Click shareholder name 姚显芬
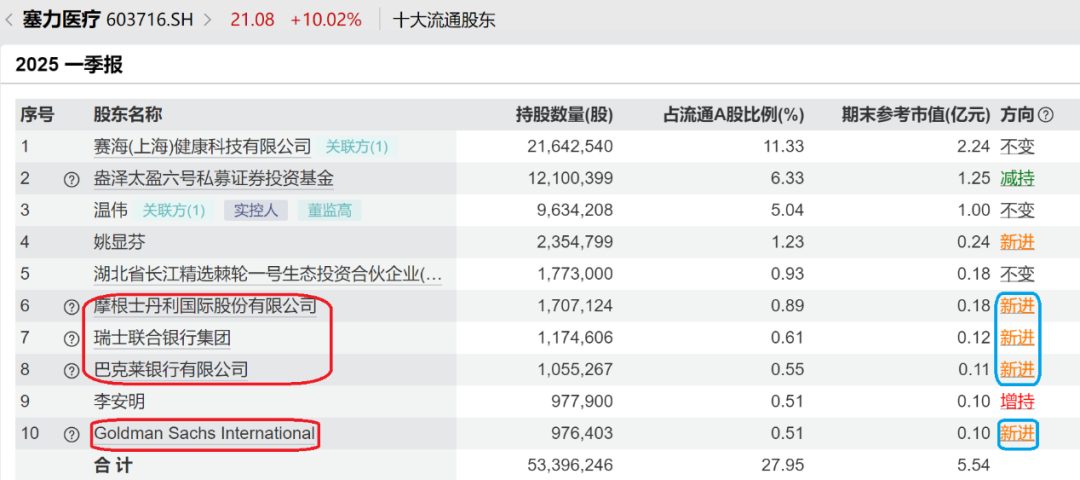This screenshot has width=1080, height=480. tap(120, 242)
